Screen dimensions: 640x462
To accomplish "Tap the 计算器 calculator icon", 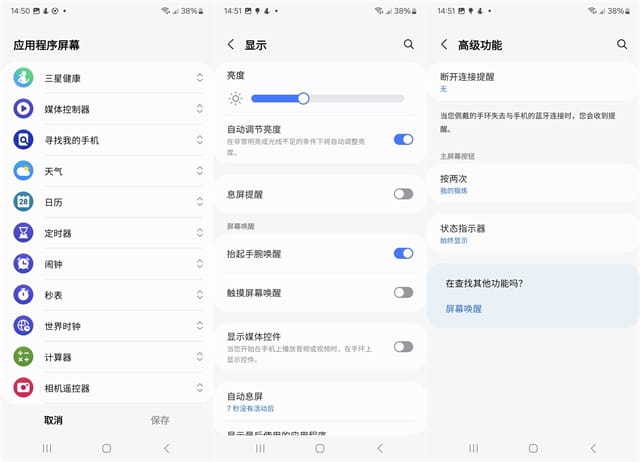I will 24,357.
